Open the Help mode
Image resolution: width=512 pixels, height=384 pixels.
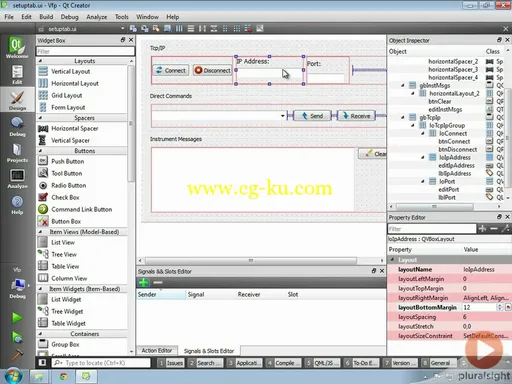point(17,205)
